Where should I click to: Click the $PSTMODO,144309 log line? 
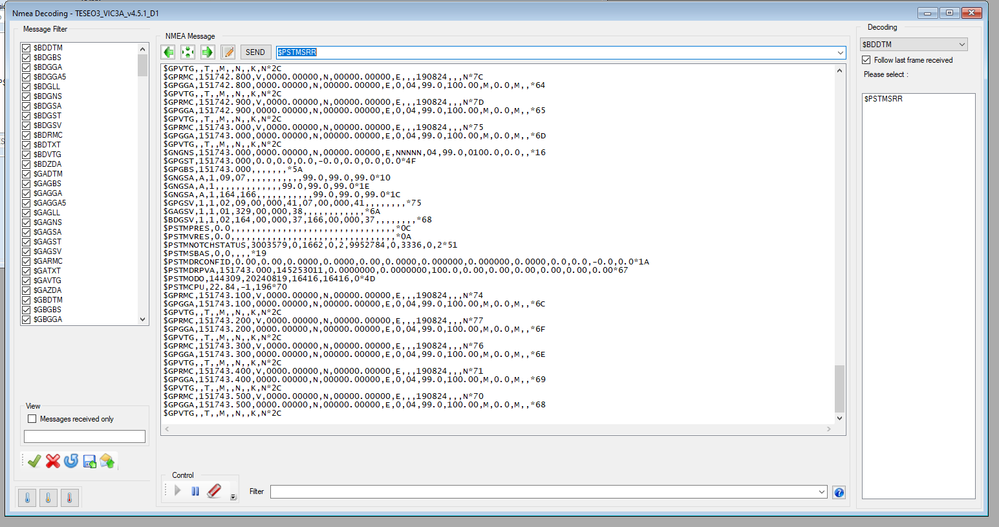269,278
